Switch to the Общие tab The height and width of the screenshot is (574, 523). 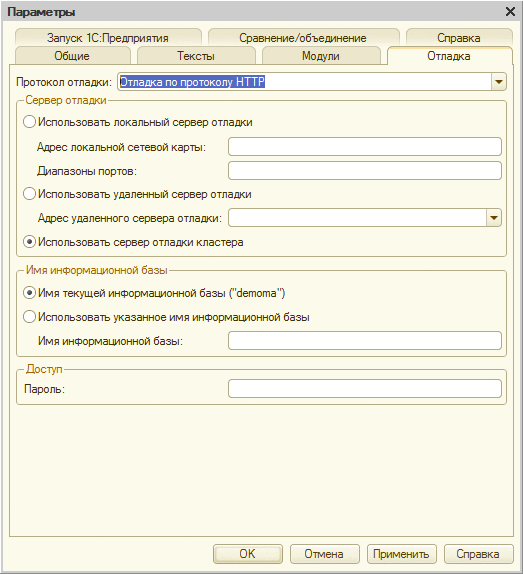(72, 56)
